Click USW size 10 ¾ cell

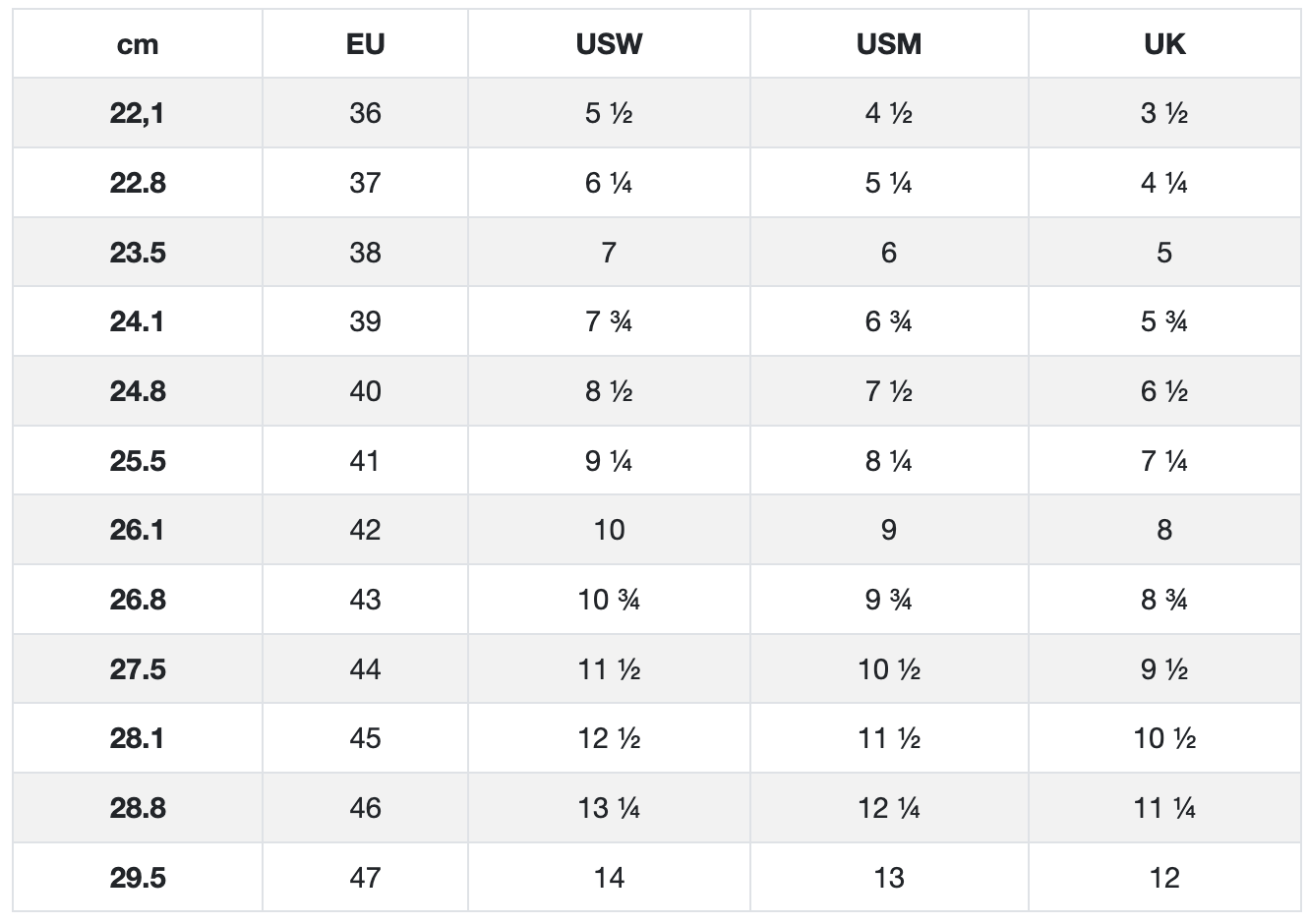(609, 600)
